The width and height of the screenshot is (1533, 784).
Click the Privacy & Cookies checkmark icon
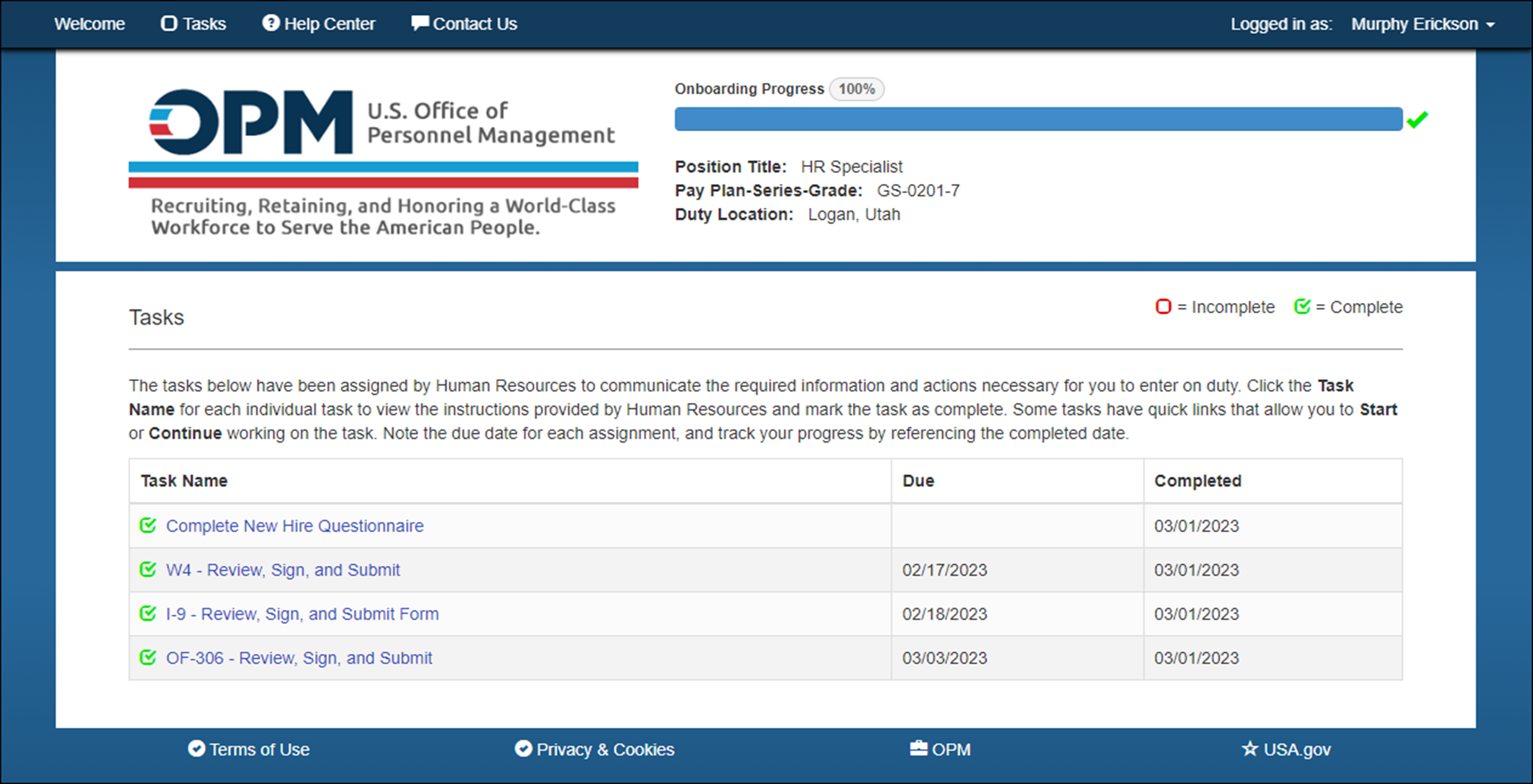523,749
